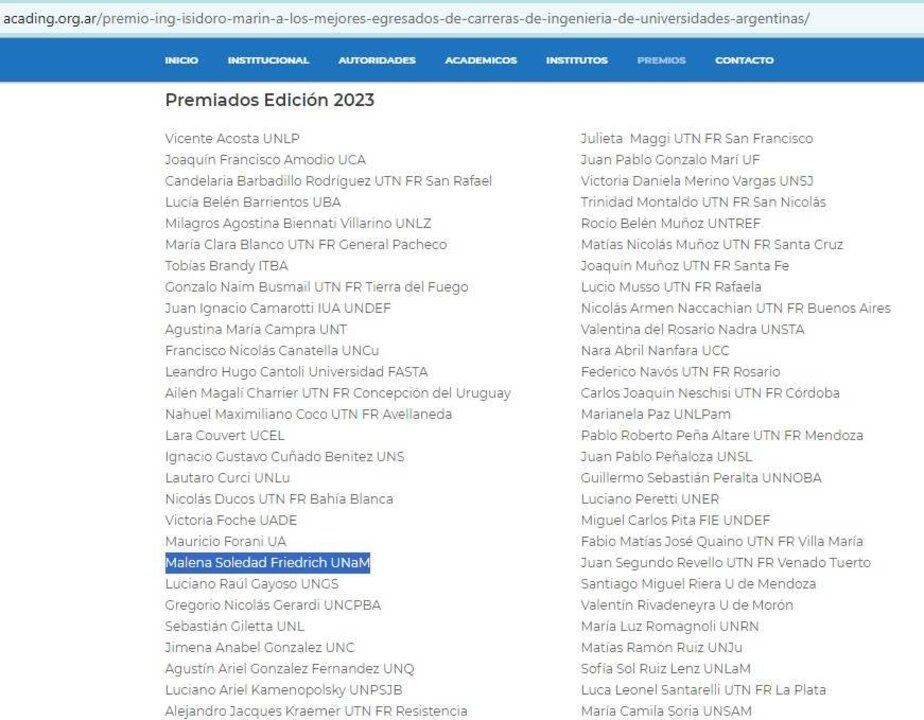This screenshot has width=924, height=720.
Task: Open the AUTORIDADES menu item
Action: 377,60
